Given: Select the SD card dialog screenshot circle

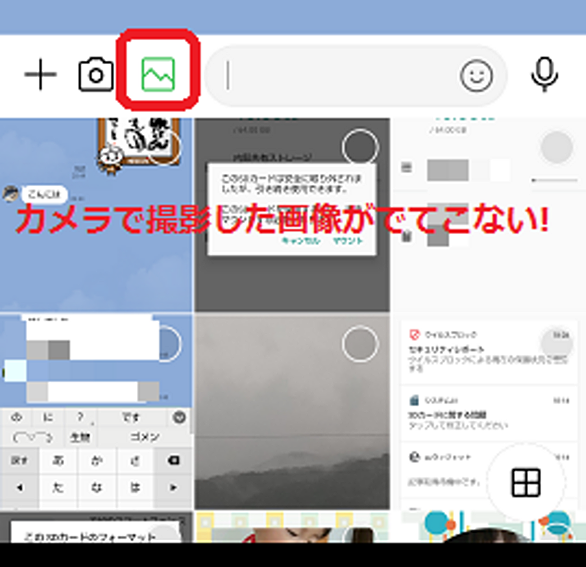Looking at the screenshot, I should coord(360,147).
